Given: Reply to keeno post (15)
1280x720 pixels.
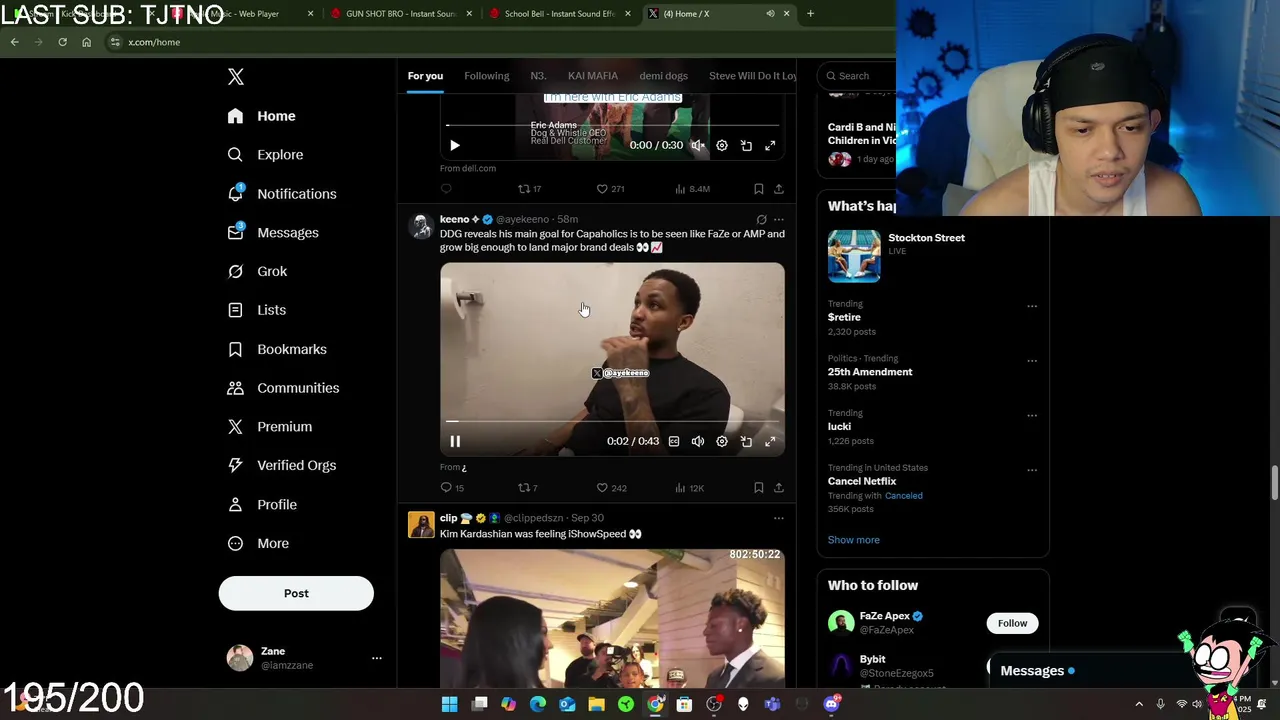Looking at the screenshot, I should pos(452,488).
